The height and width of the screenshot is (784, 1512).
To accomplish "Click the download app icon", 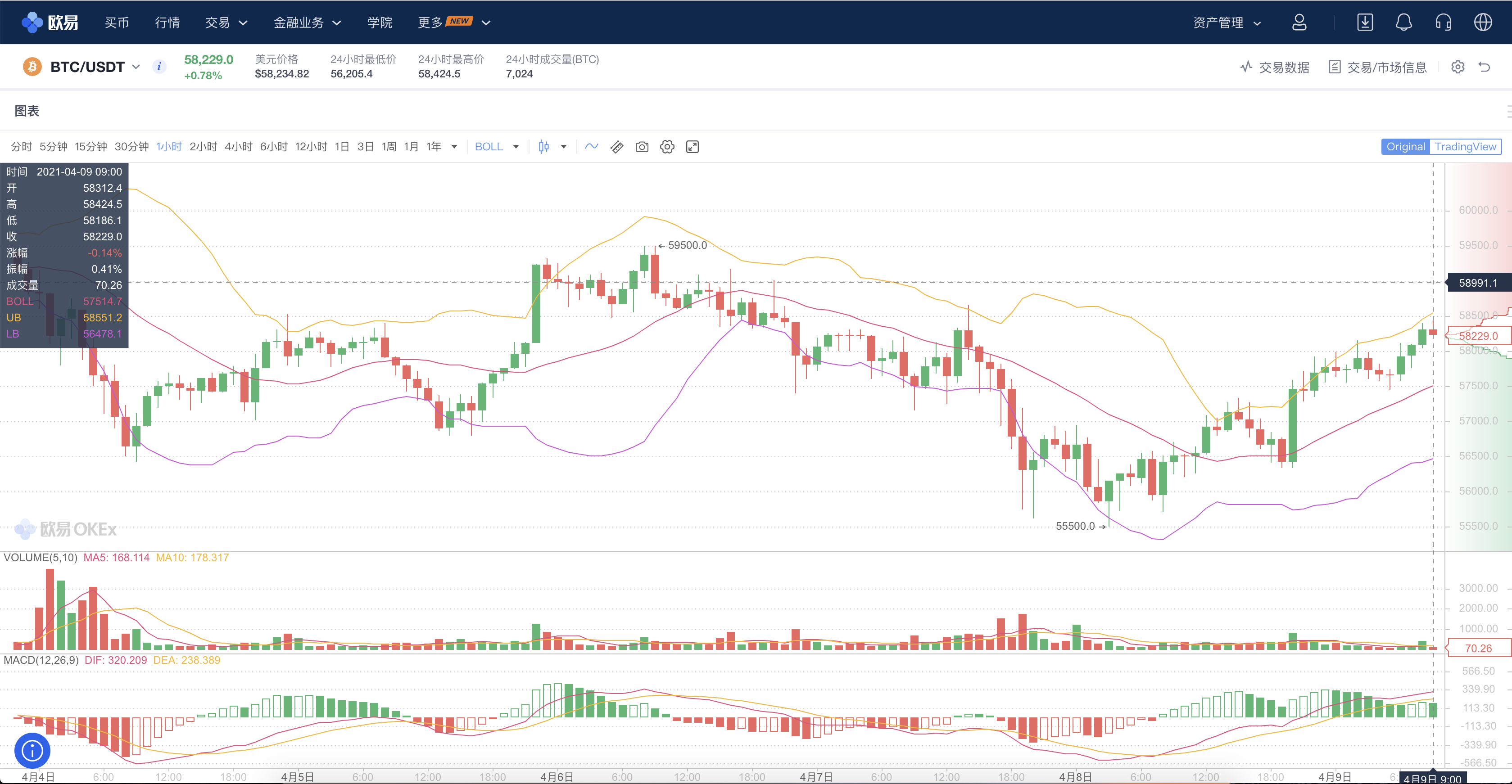I will pos(1365,23).
